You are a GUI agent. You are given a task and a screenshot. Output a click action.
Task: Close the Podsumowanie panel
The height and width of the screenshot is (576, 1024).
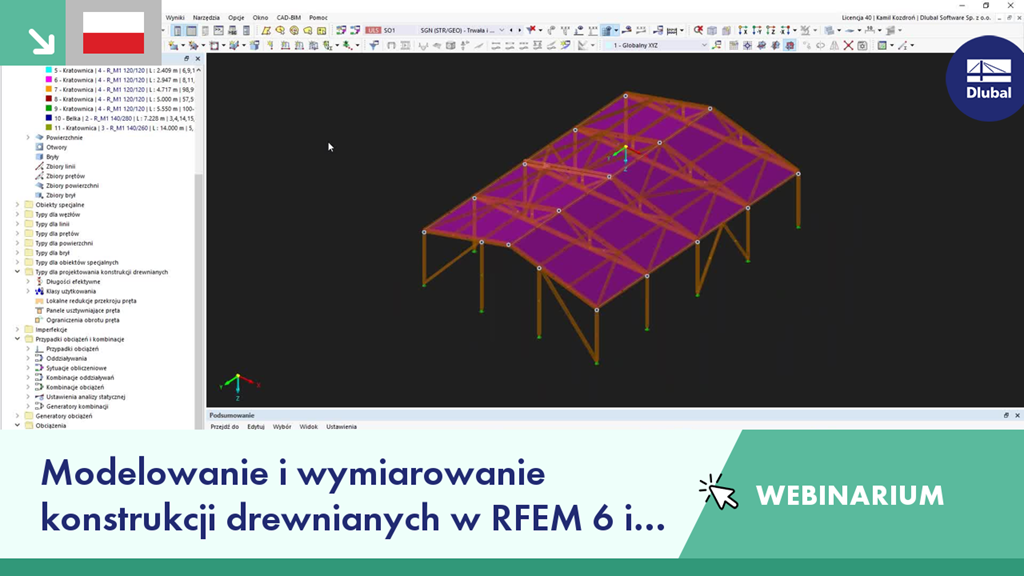coord(1017,415)
